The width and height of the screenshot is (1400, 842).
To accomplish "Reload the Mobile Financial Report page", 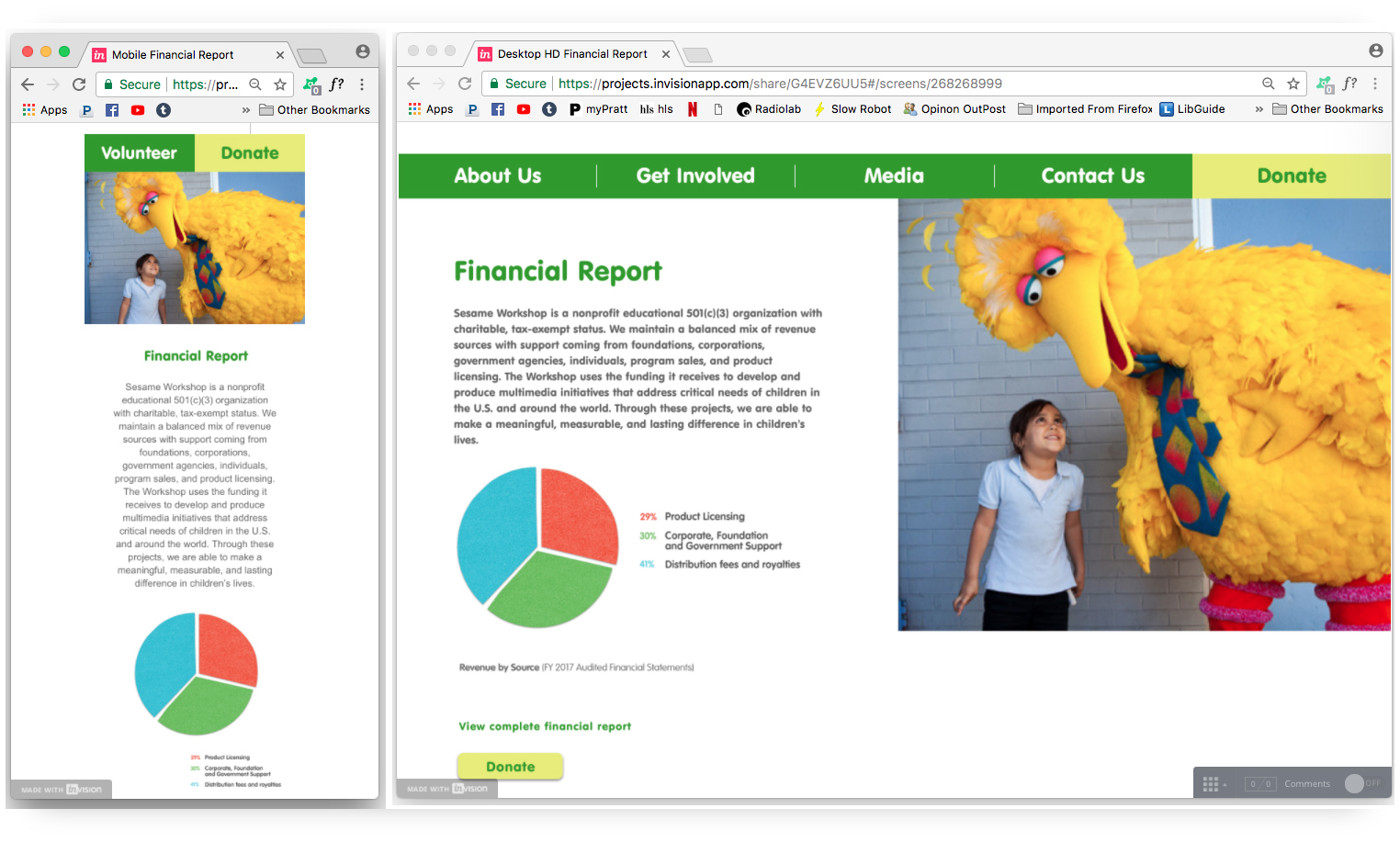I will tap(79, 84).
